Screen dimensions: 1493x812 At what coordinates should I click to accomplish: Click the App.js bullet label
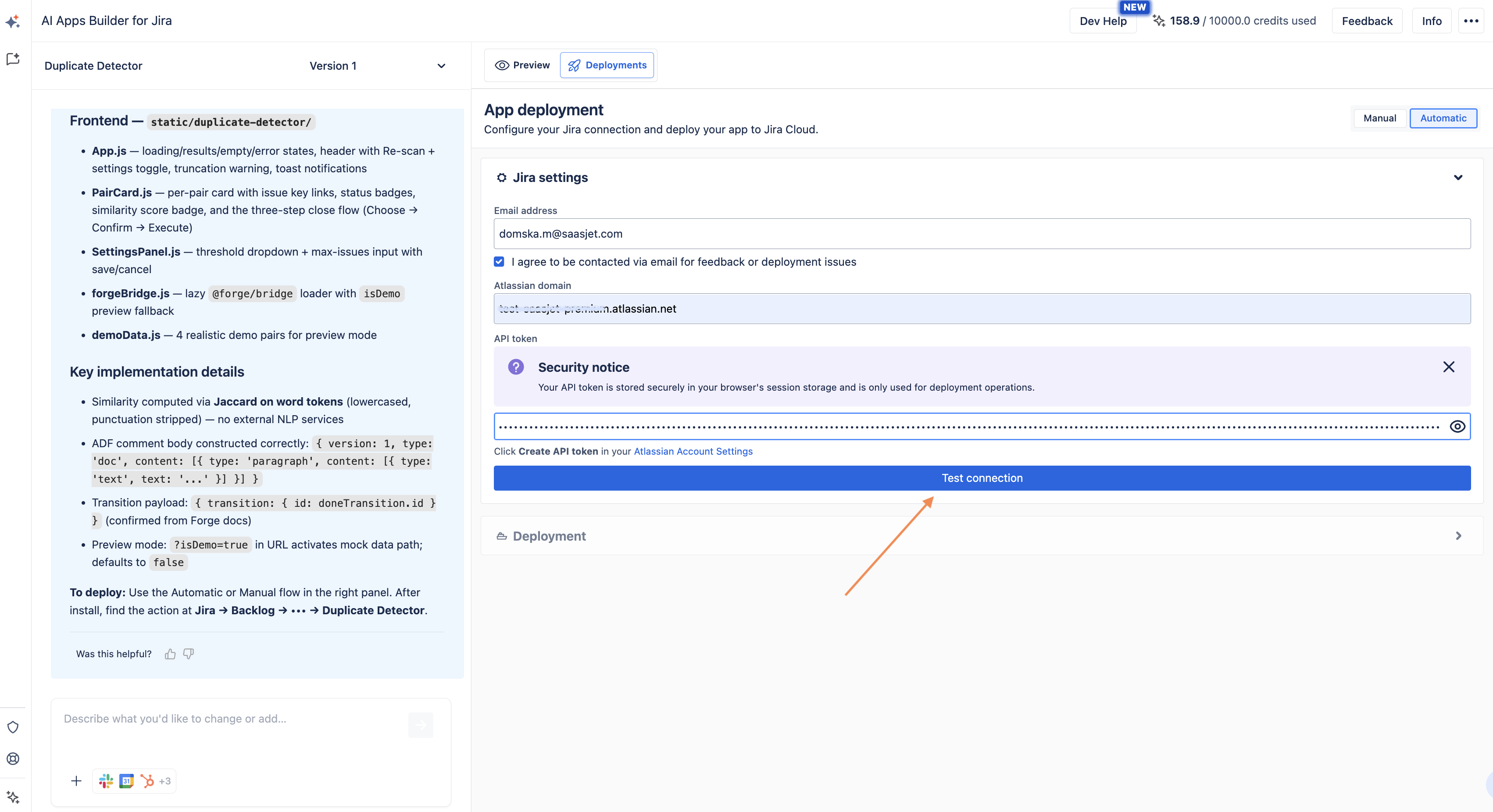(109, 150)
